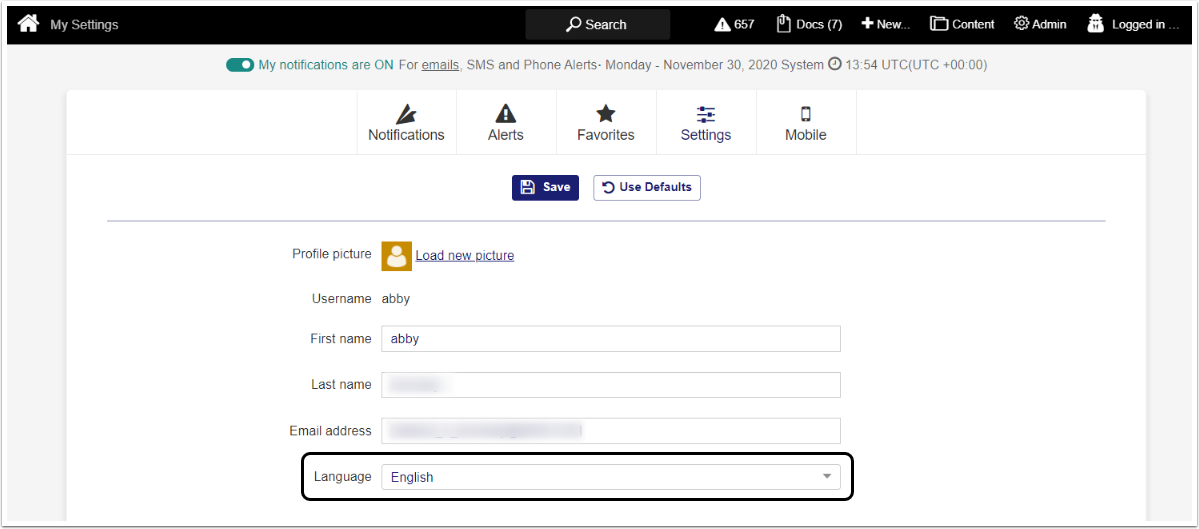Screen dimensions: 1199x529
Task: Open the Docs (7) menu
Action: pos(809,24)
